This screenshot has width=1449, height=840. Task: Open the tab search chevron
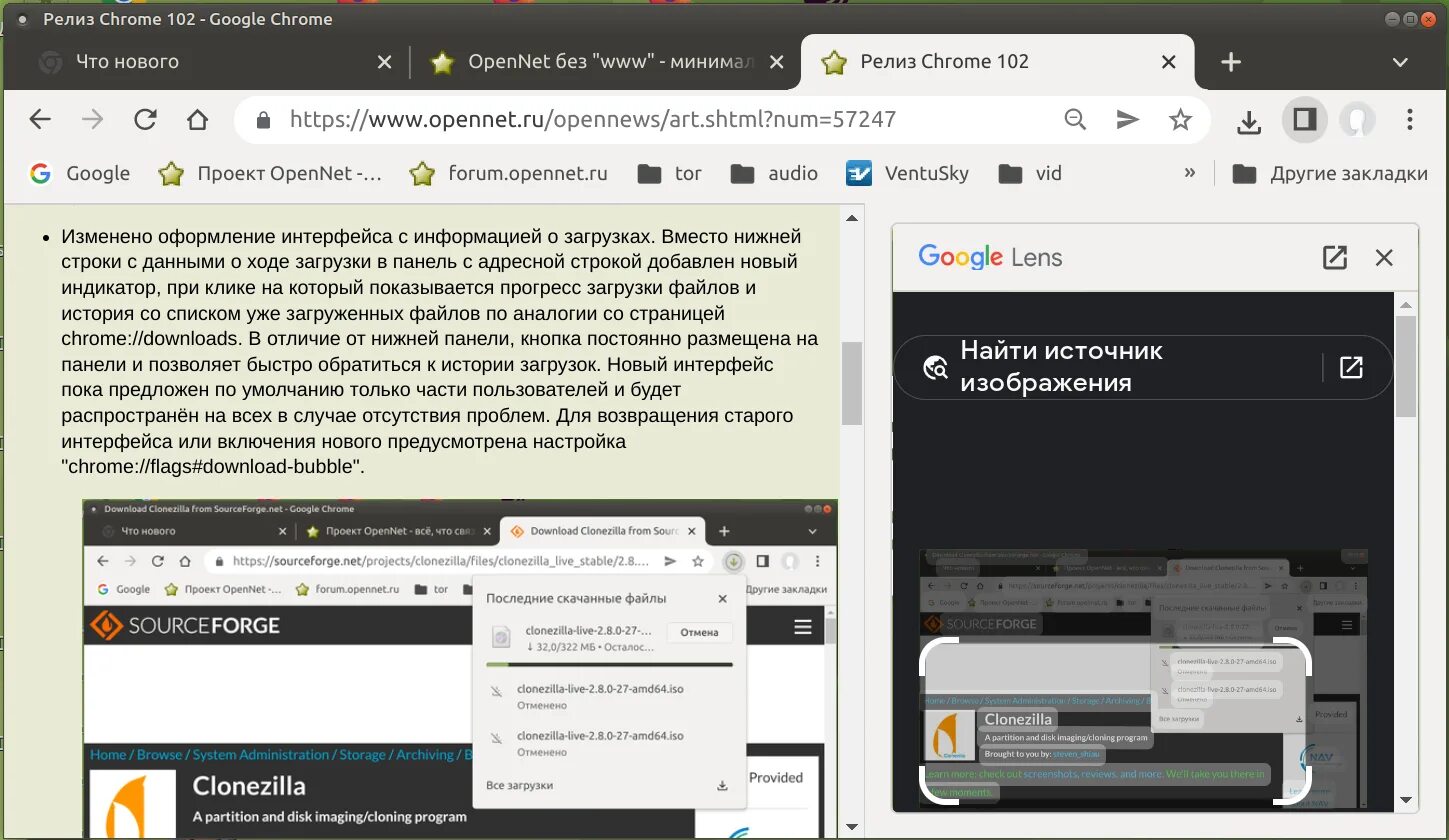[1404, 61]
